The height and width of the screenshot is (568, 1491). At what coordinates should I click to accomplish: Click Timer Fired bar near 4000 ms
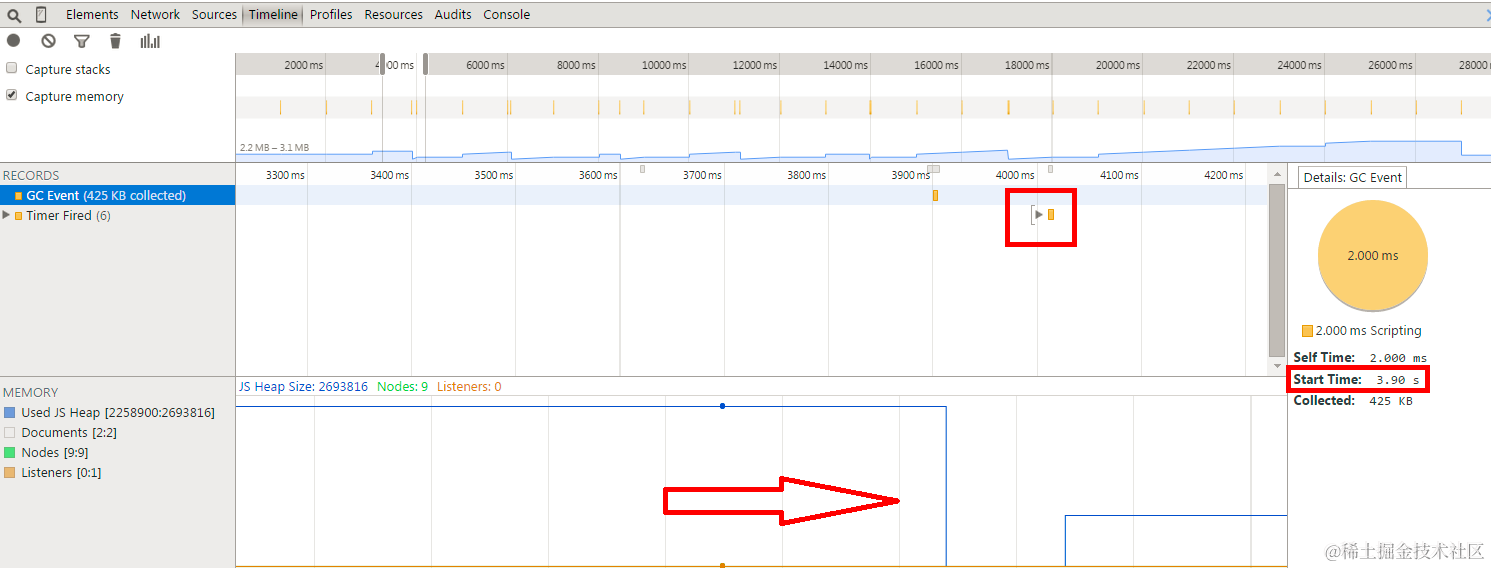click(x=1051, y=215)
